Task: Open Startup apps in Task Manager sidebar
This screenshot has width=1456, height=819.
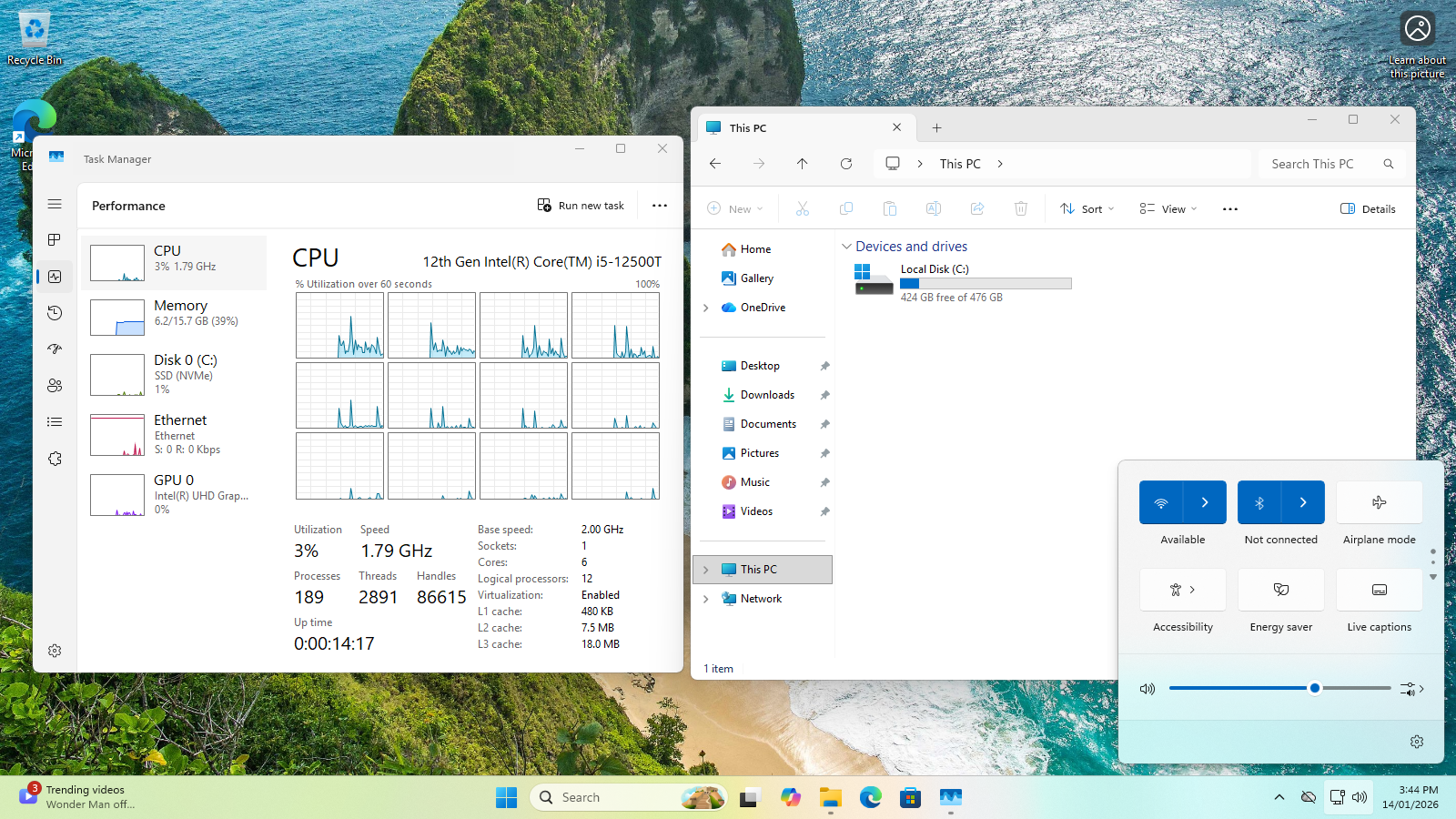Action: [55, 349]
